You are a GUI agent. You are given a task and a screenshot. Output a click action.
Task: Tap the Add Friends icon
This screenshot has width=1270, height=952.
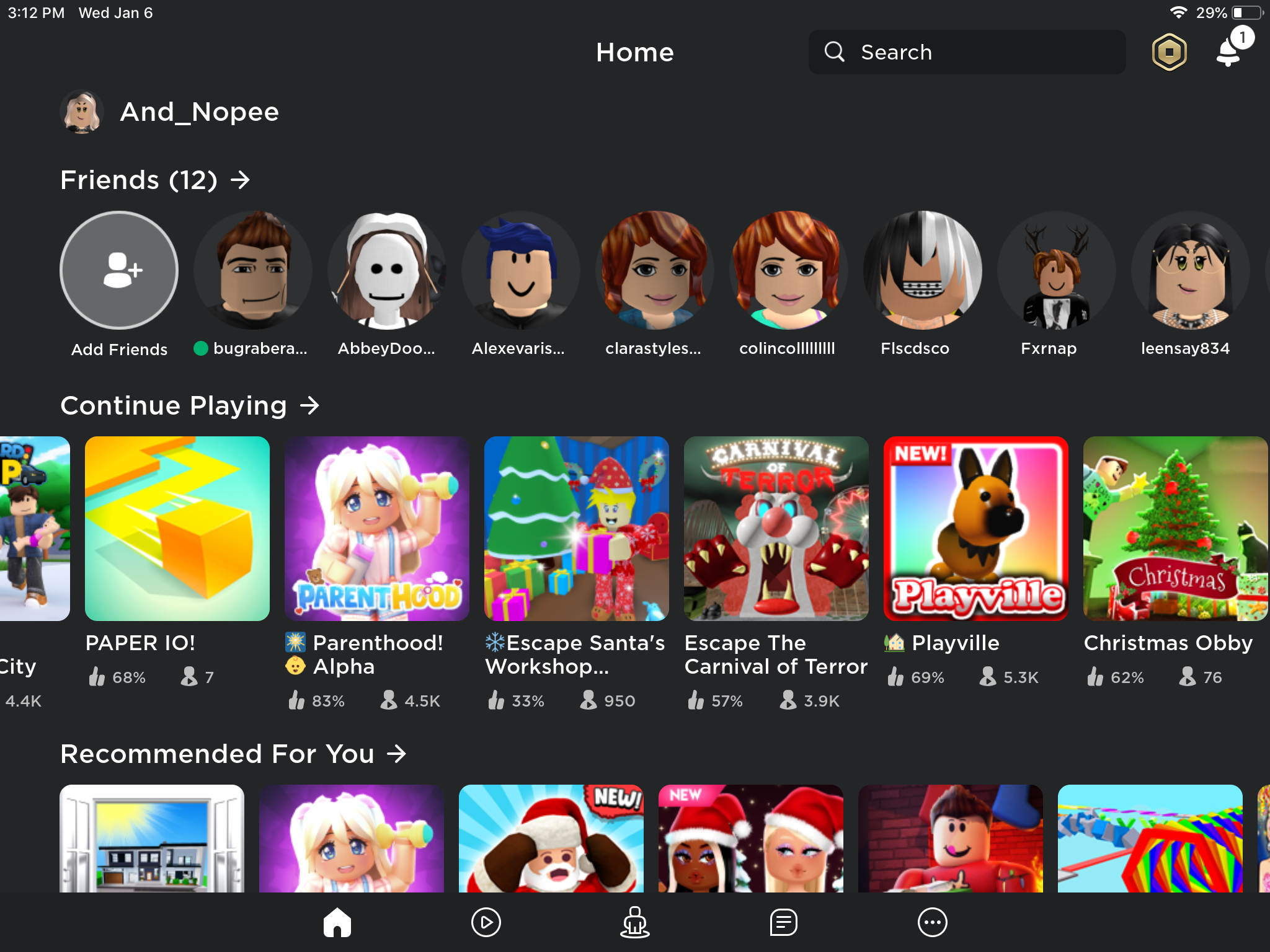118,270
